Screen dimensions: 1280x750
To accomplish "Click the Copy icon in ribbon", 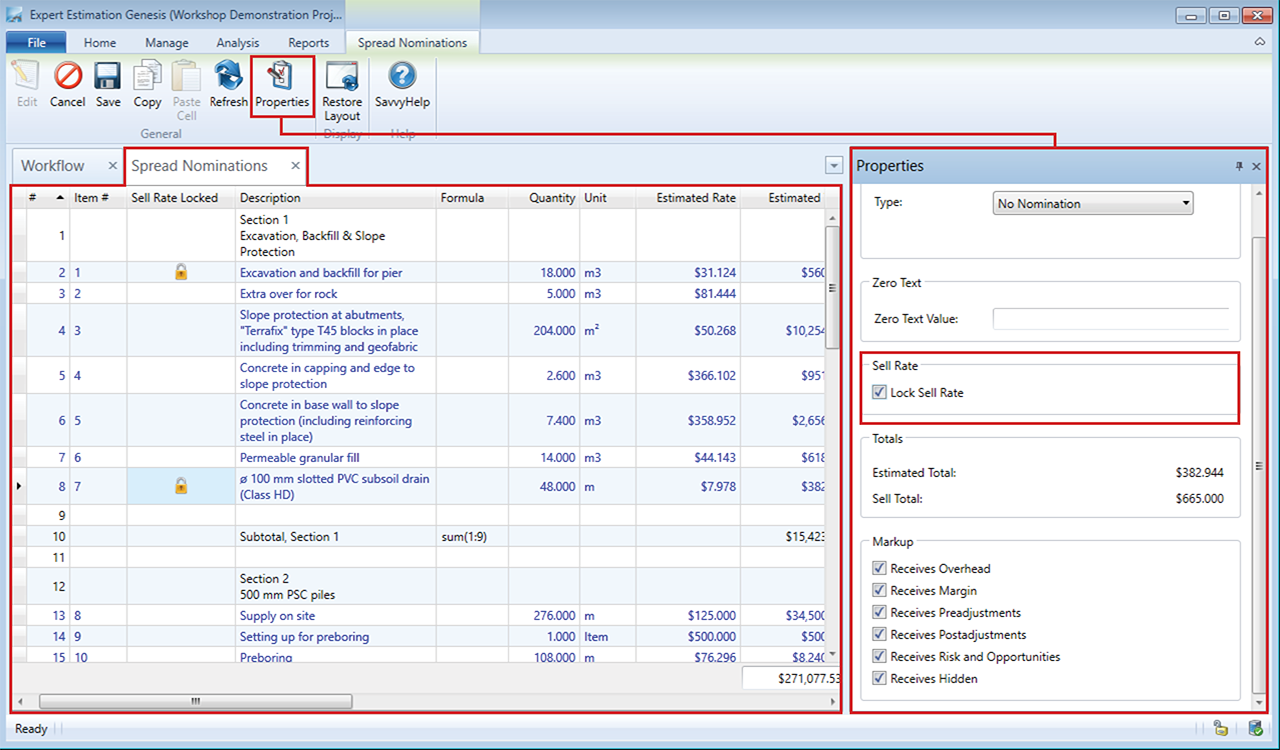I will [x=147, y=78].
